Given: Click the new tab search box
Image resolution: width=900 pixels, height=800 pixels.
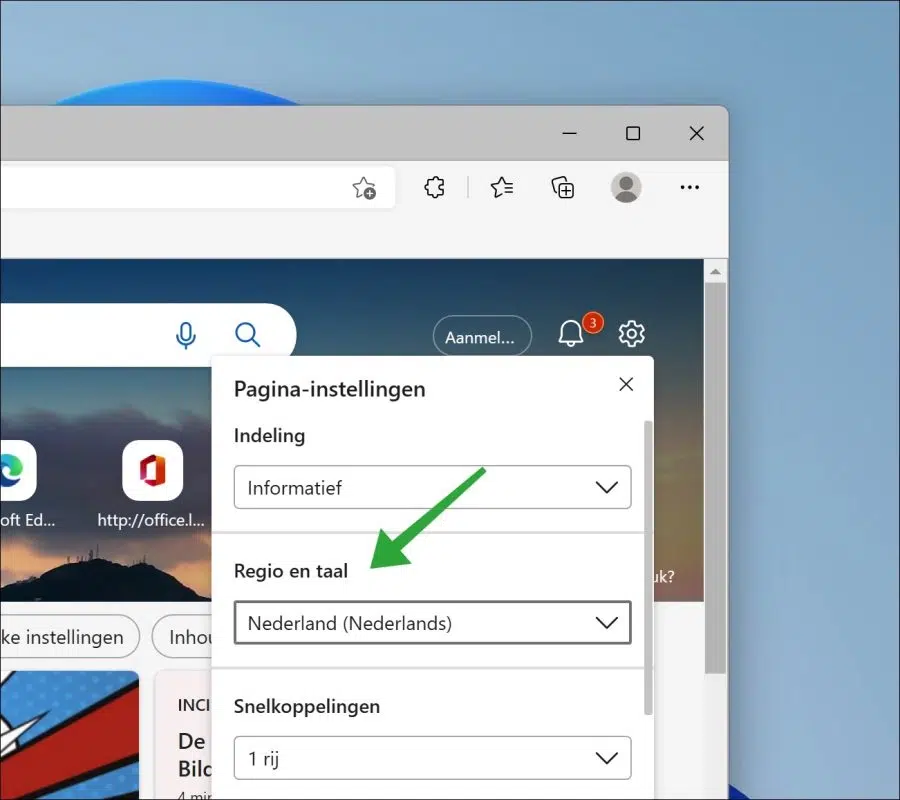Looking at the screenshot, I should click(148, 335).
